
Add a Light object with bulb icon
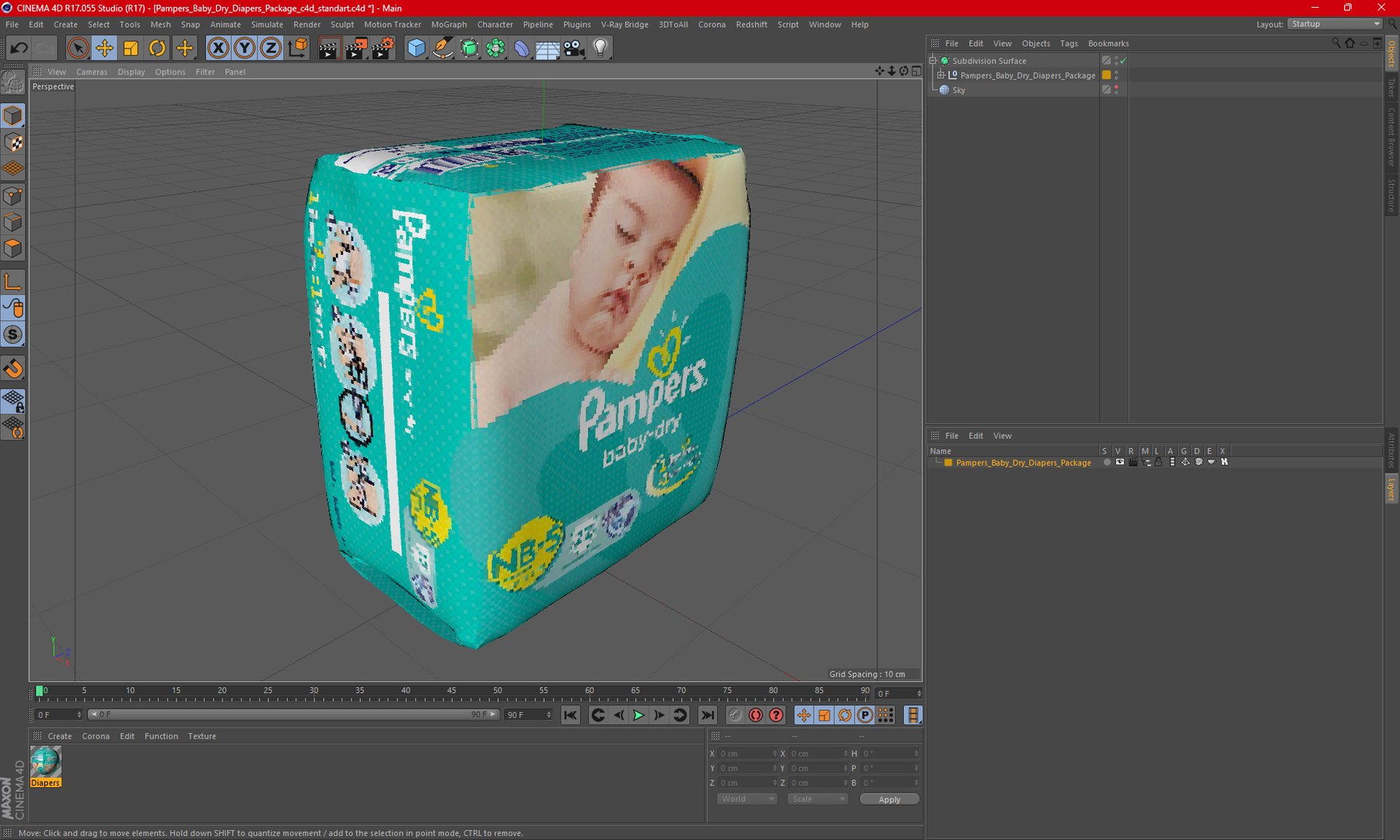point(600,48)
